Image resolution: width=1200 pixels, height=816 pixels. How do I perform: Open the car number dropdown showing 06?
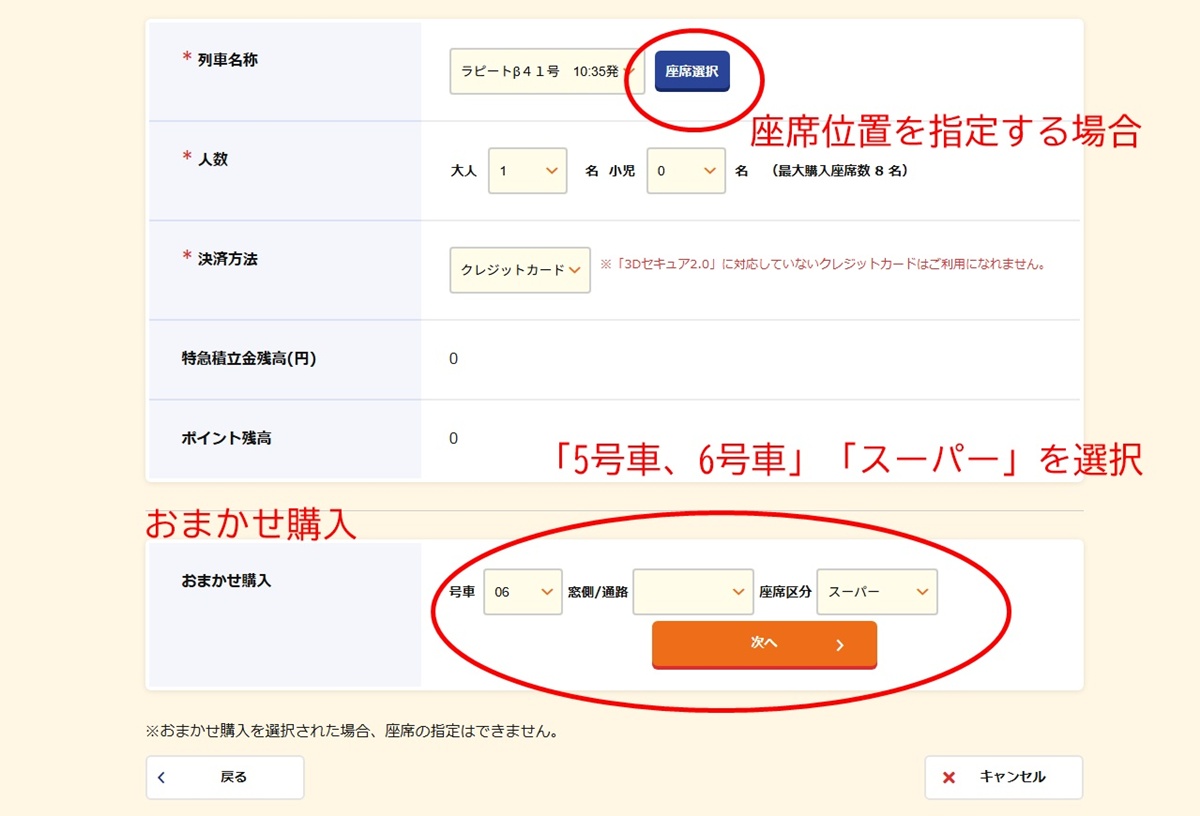(x=522, y=592)
